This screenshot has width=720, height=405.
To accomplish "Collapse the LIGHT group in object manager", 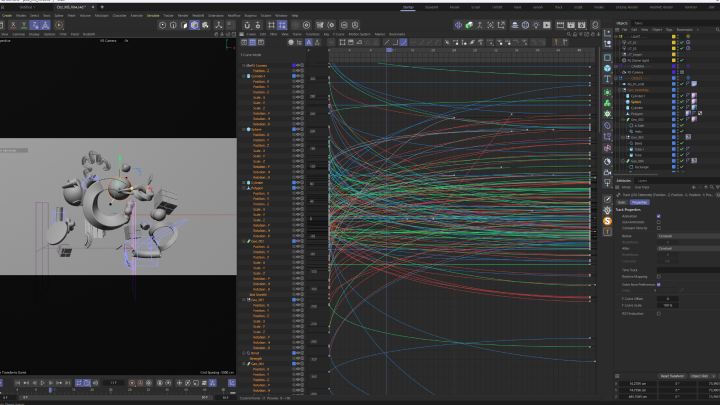I will [617, 36].
